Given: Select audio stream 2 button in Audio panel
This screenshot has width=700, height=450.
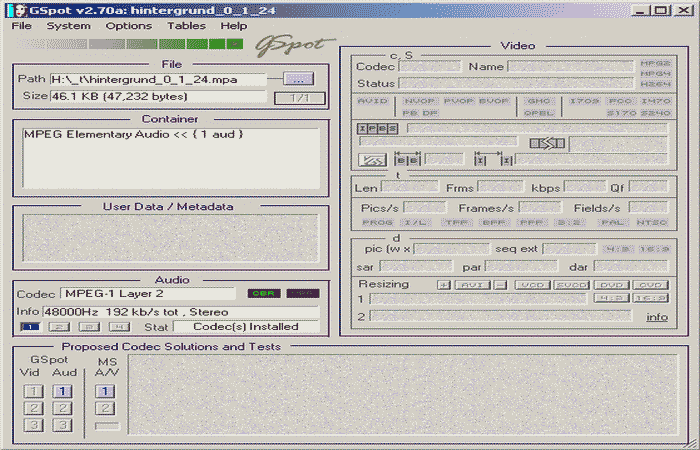Looking at the screenshot, I should coord(59,327).
